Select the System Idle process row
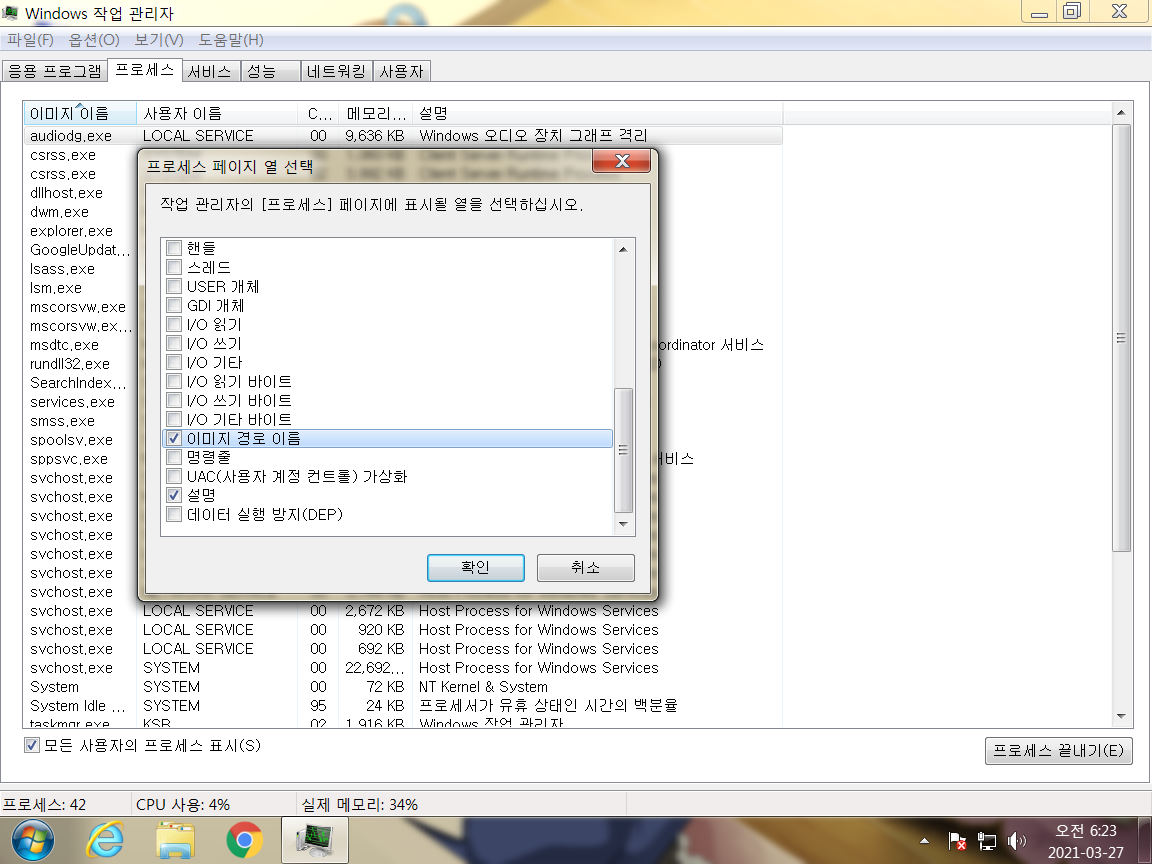 pyautogui.click(x=403, y=705)
